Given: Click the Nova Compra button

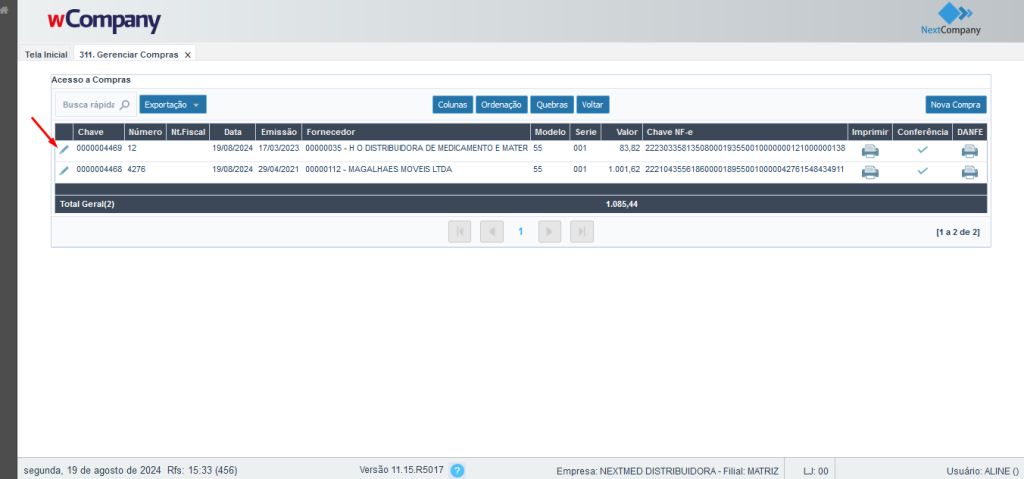Looking at the screenshot, I should click(x=955, y=105).
